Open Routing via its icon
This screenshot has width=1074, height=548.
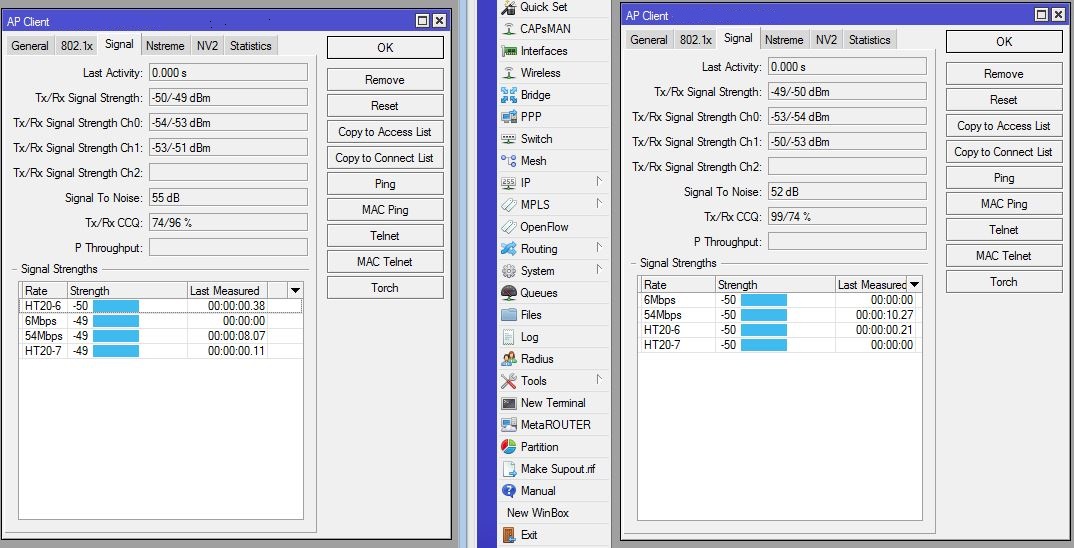[508, 249]
